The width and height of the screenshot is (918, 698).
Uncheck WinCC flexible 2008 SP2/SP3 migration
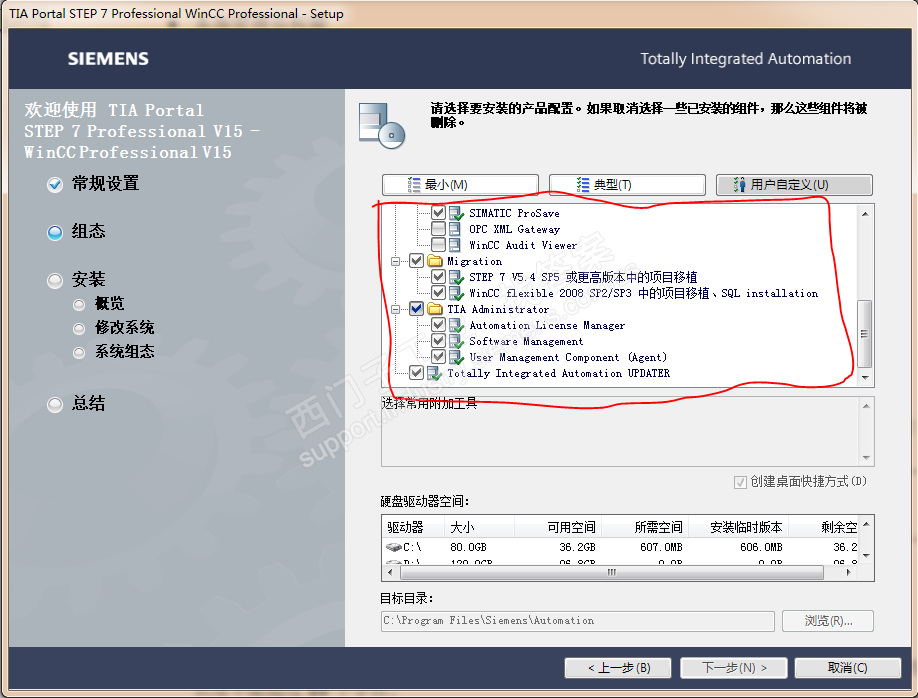(x=439, y=292)
